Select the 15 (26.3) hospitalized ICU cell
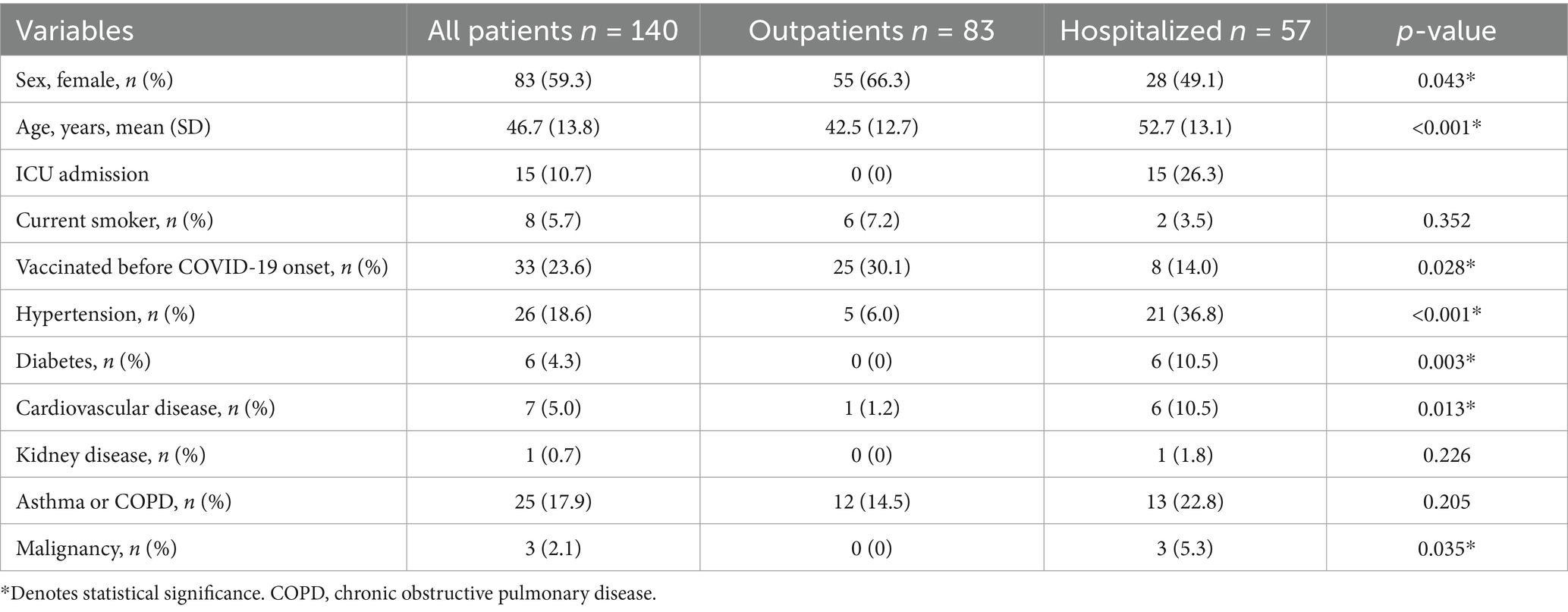Image resolution: width=1568 pixels, height=612 pixels. pos(1185,174)
